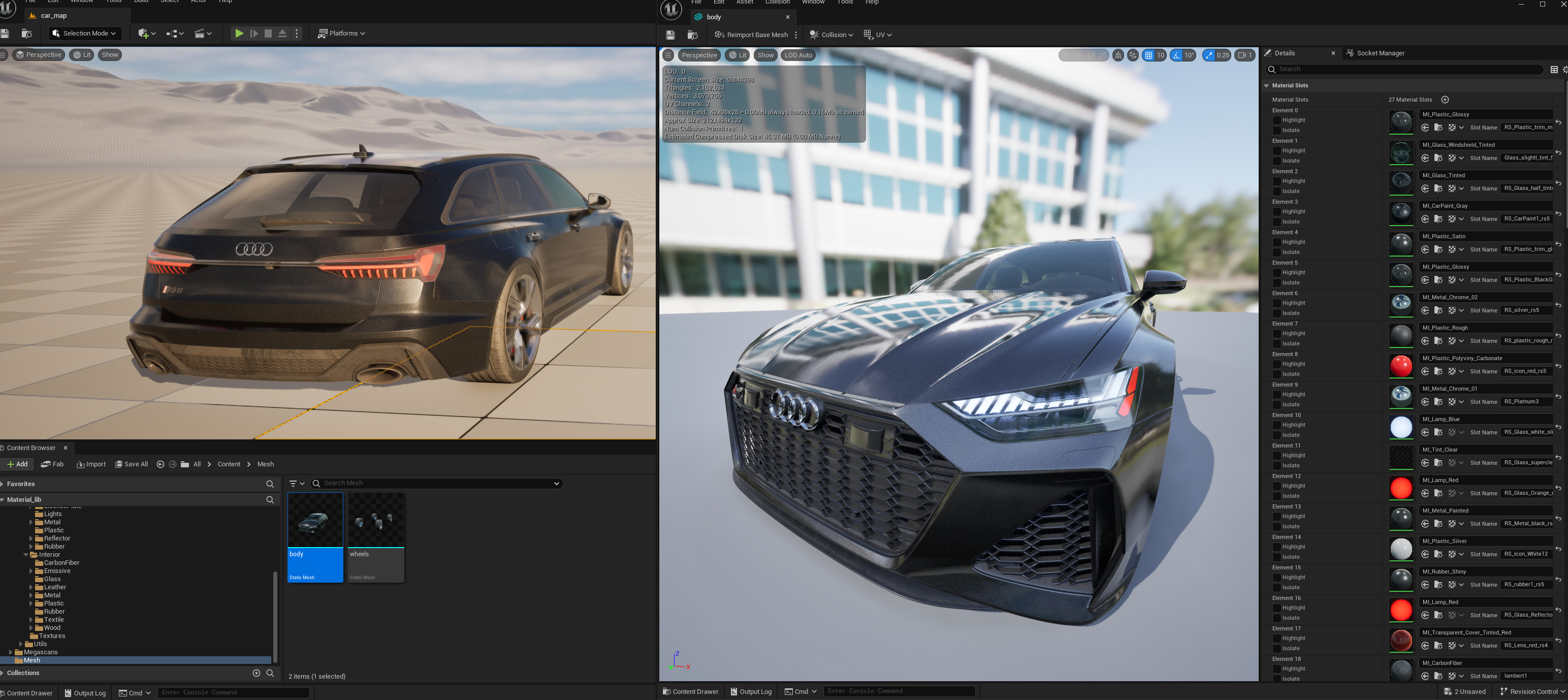Open level viewport hamburger options menu

click(3, 55)
